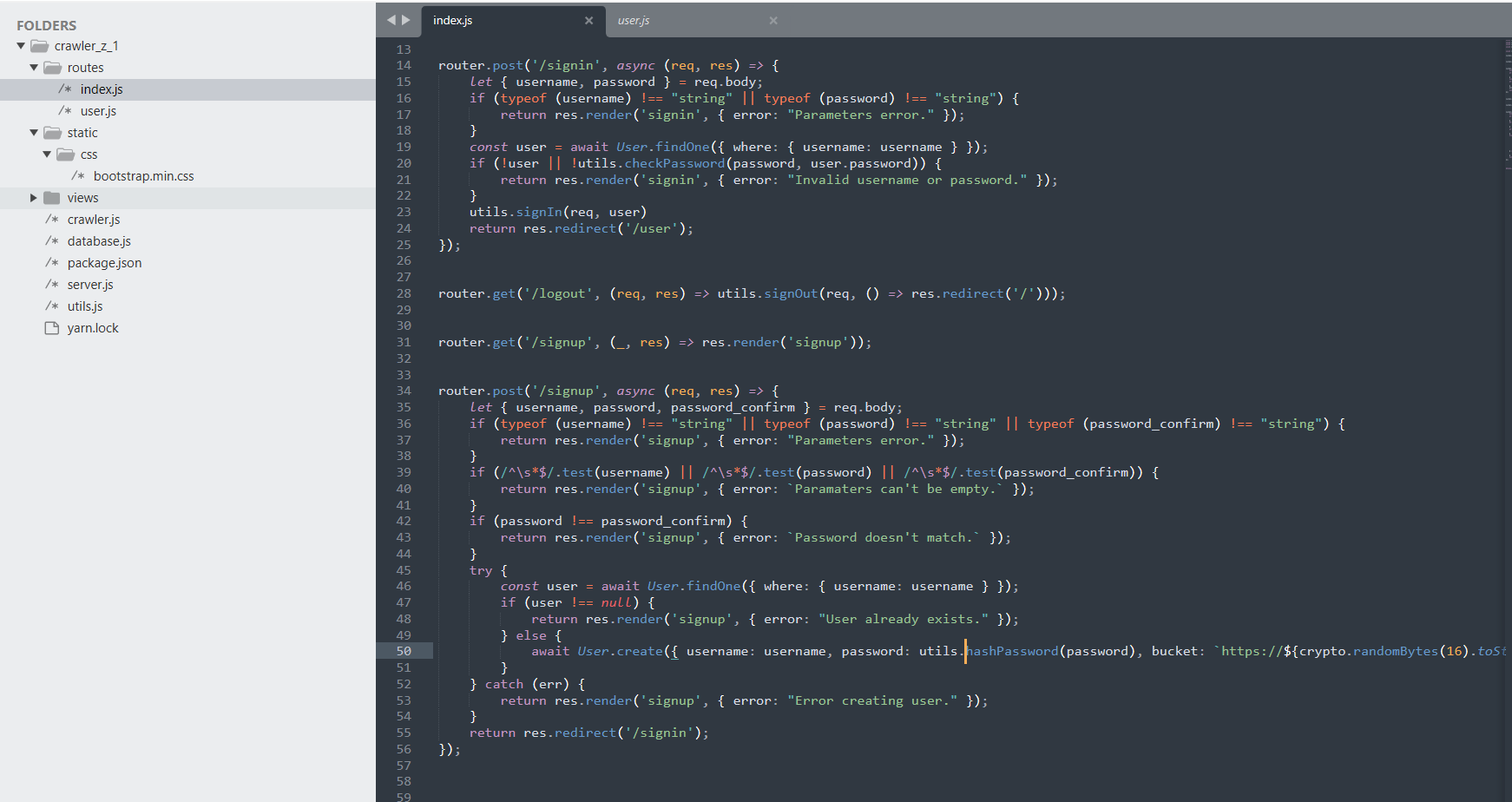This screenshot has height=802, width=1512.
Task: Select the views folder label
Action: click(x=83, y=198)
